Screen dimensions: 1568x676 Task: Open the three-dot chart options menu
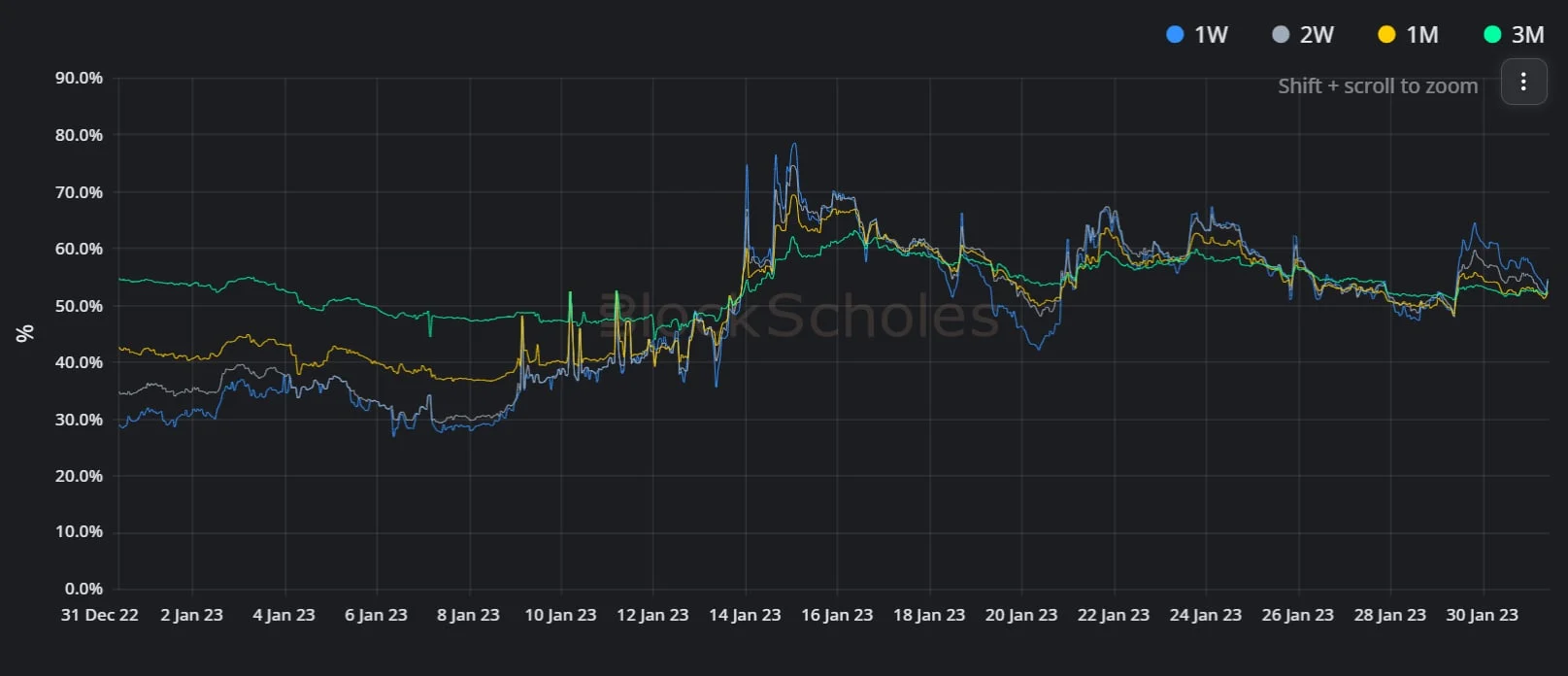click(x=1523, y=82)
